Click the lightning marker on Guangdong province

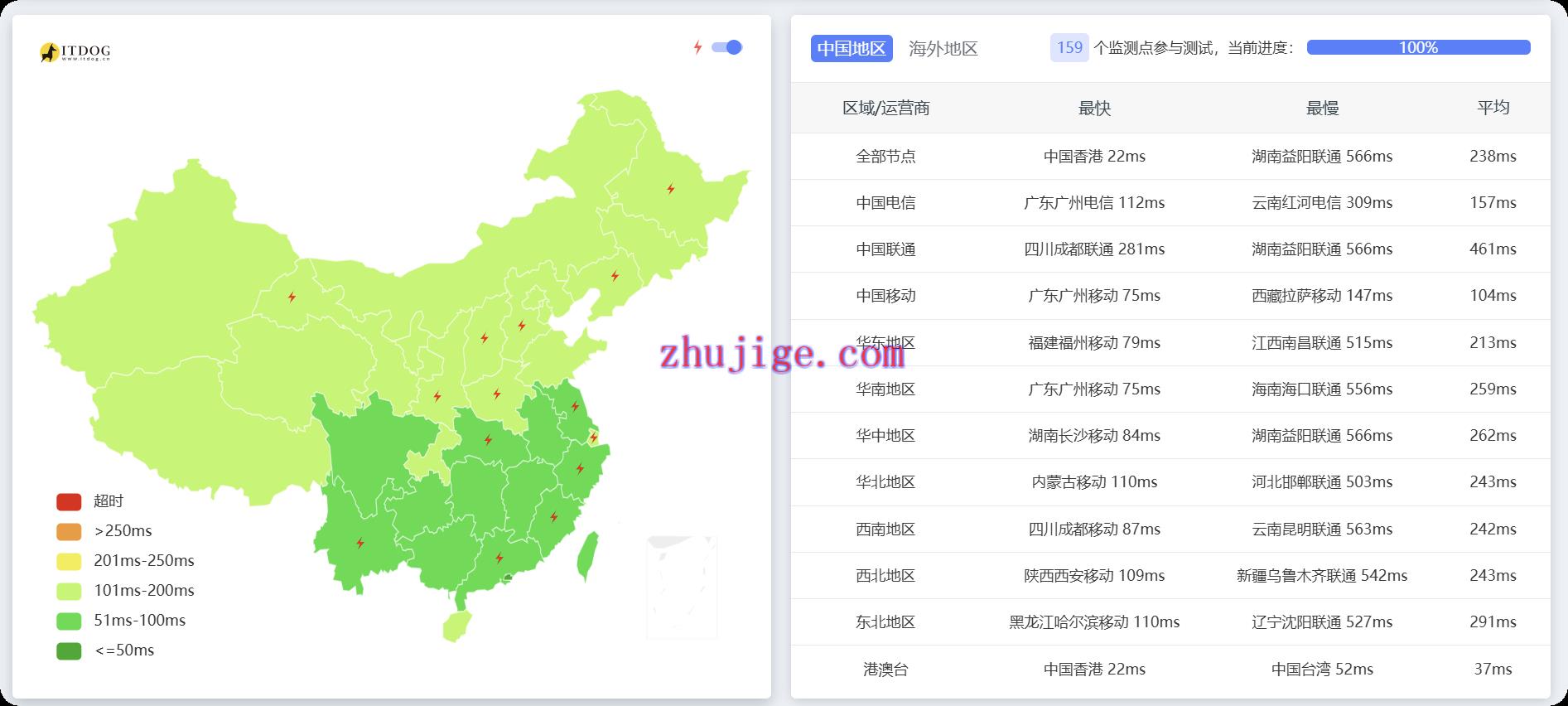click(x=499, y=558)
